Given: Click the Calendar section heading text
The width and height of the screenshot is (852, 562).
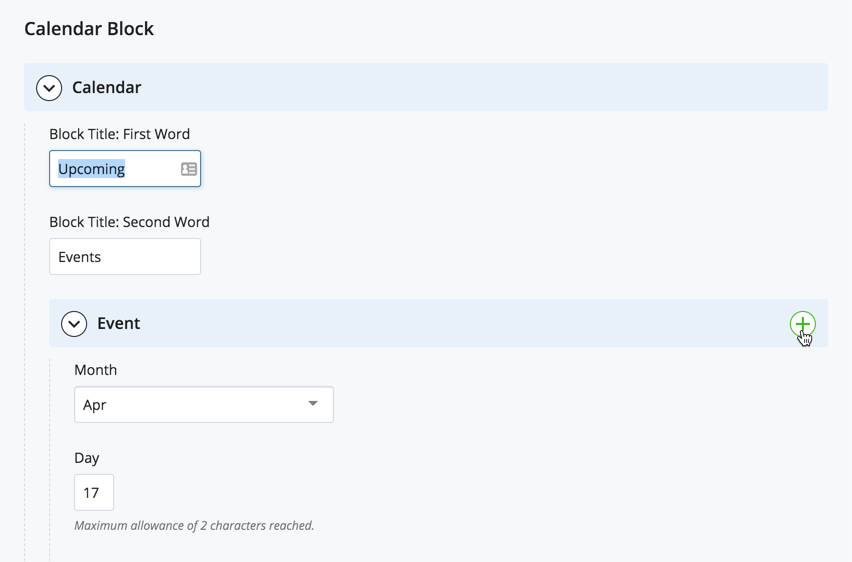Looking at the screenshot, I should [106, 88].
